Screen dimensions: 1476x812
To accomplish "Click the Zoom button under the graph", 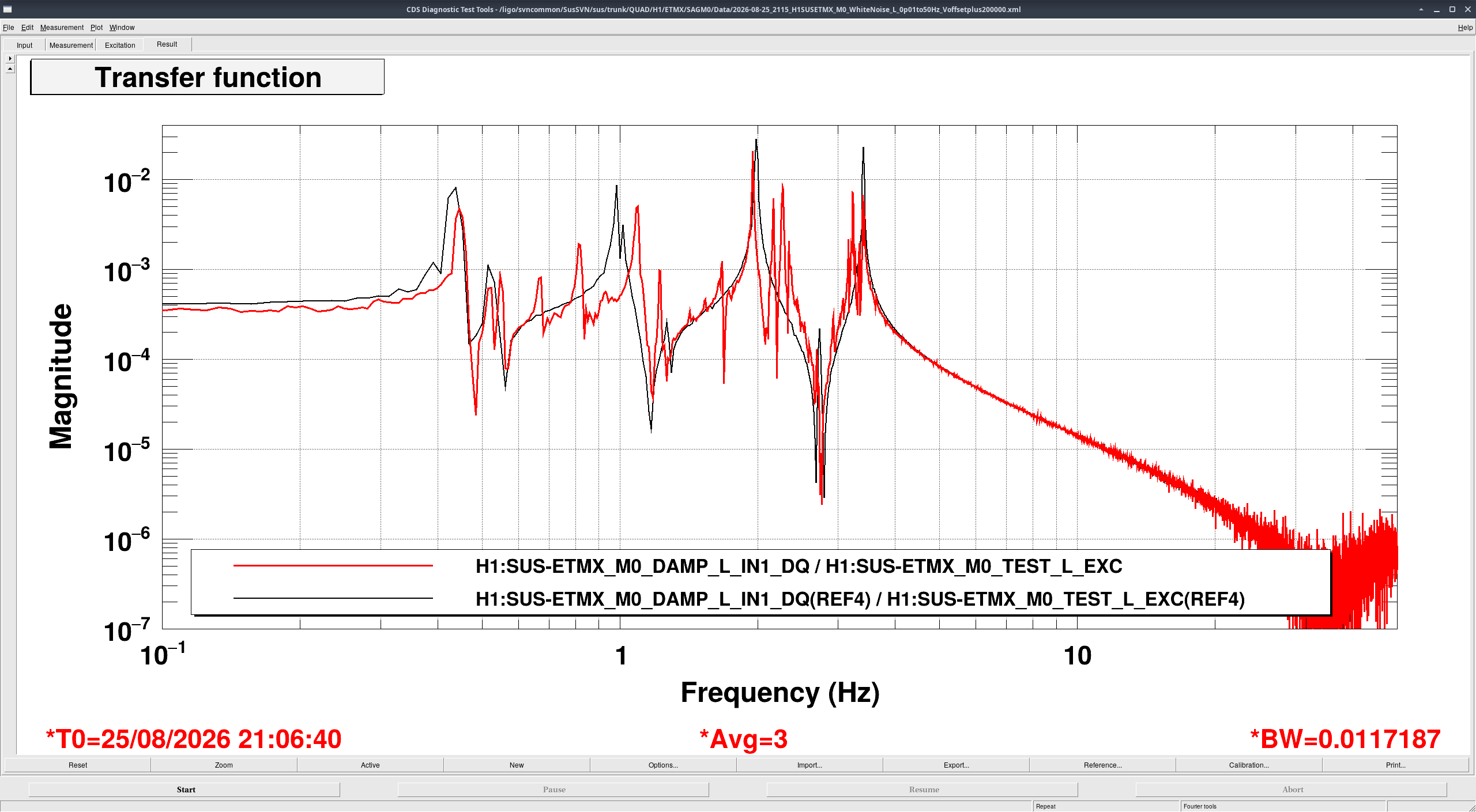I will (224, 765).
